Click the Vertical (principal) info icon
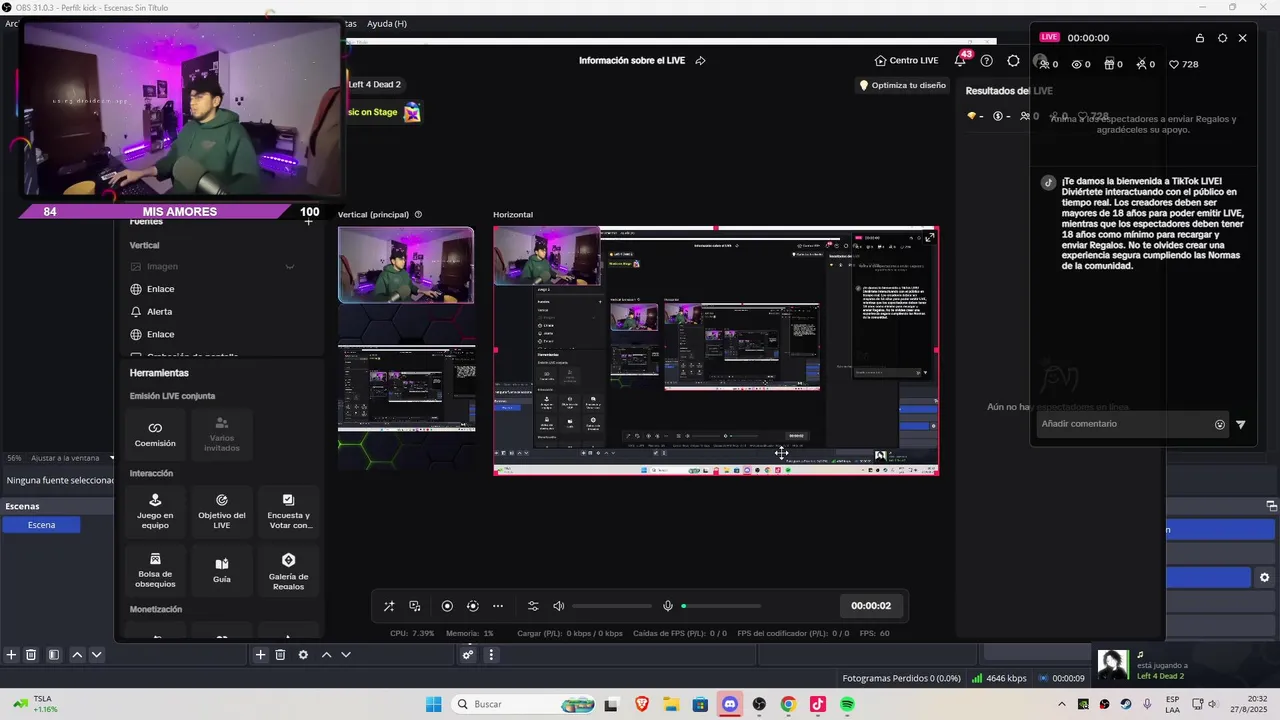This screenshot has width=1280, height=720. point(418,215)
